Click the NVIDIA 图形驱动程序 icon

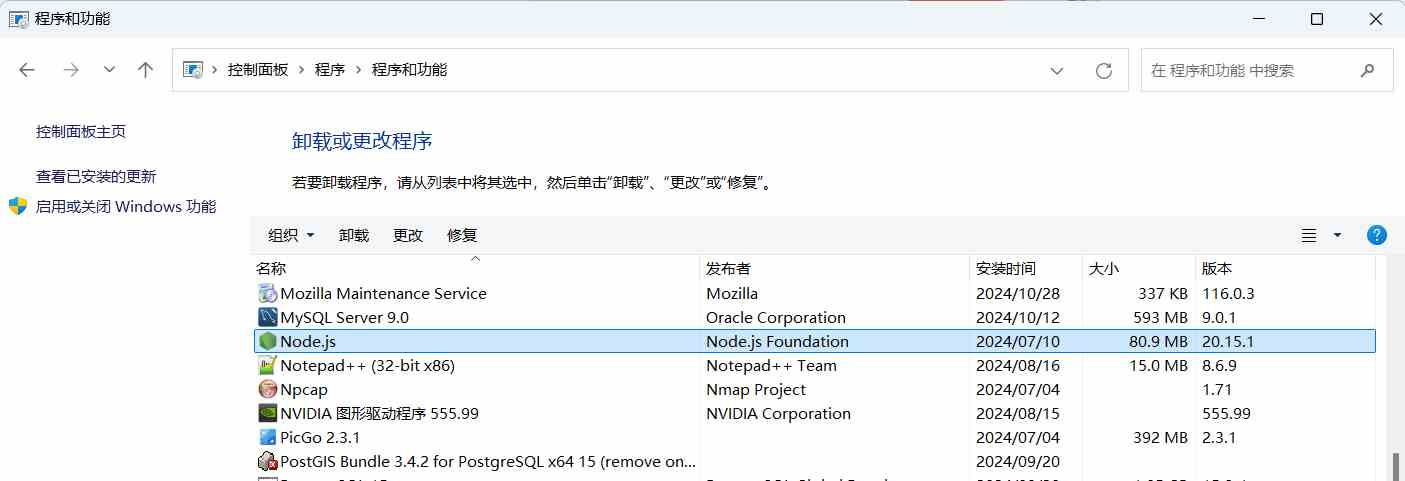click(x=267, y=413)
